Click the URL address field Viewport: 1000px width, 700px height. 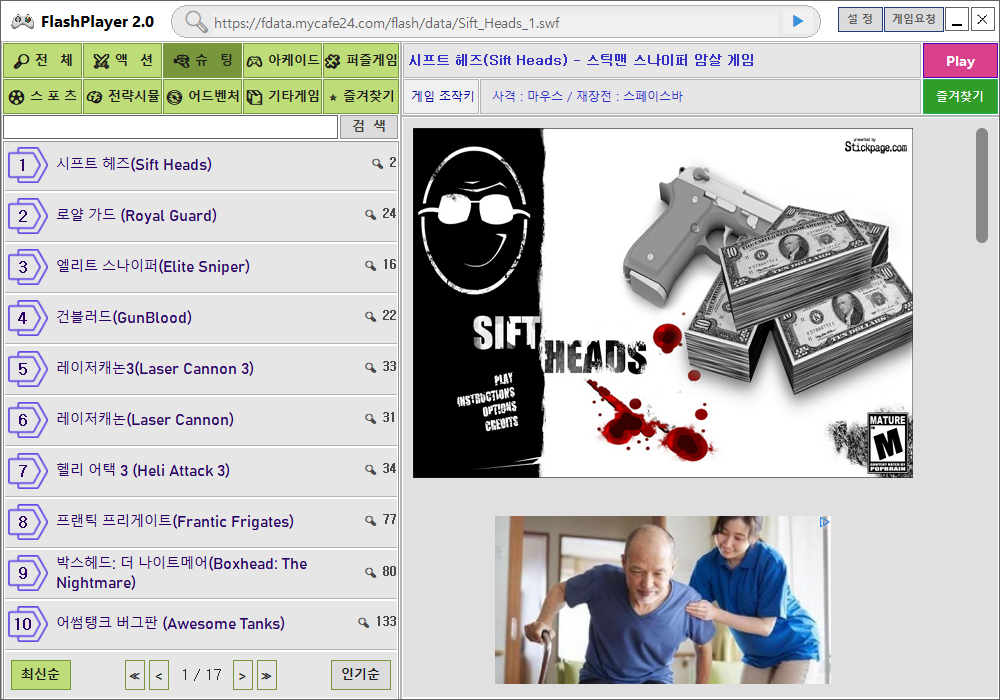click(x=494, y=23)
